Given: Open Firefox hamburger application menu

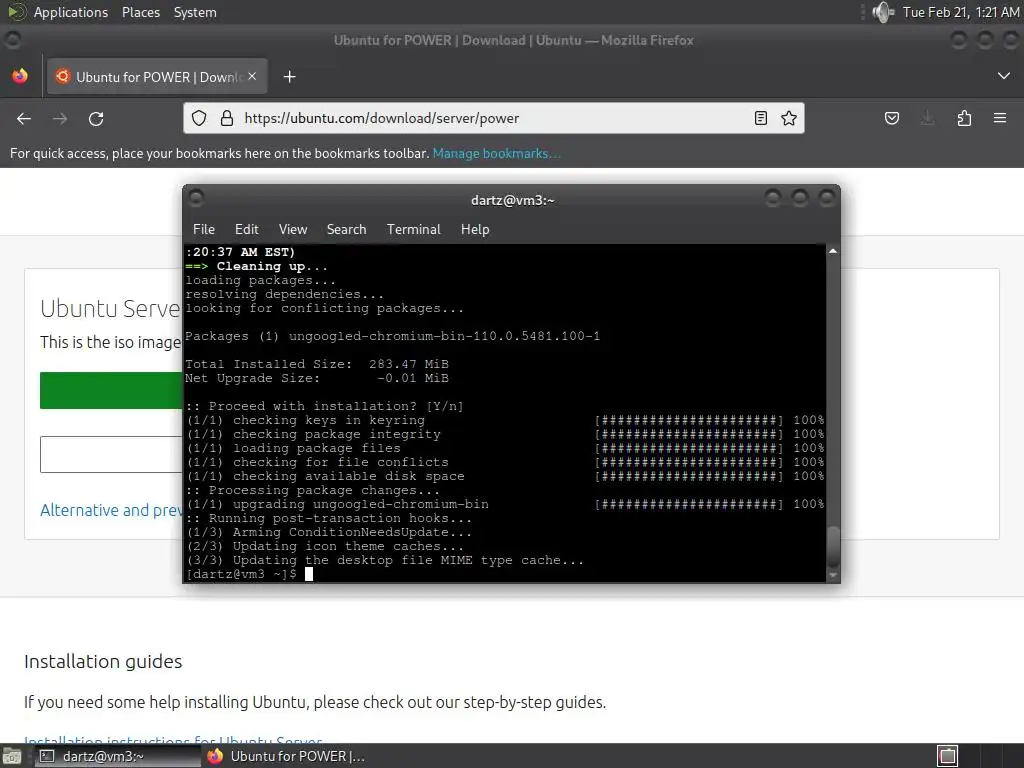Looking at the screenshot, I should pyautogui.click(x=1000, y=118).
